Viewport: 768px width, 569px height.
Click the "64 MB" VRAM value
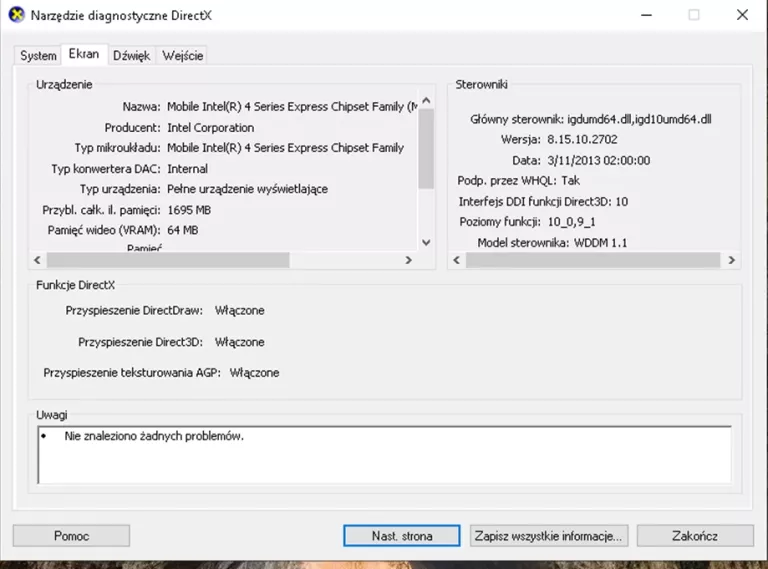coord(183,230)
